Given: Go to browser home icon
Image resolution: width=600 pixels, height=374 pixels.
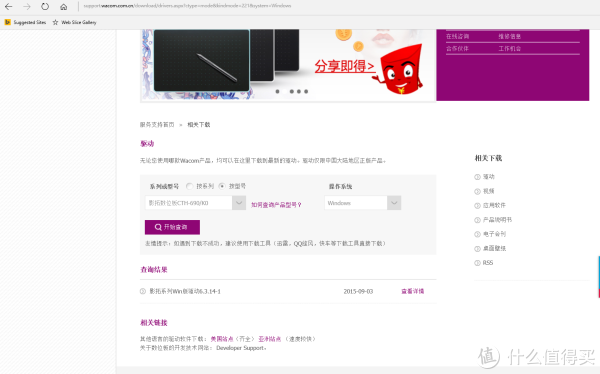Looking at the screenshot, I should click(64, 7).
